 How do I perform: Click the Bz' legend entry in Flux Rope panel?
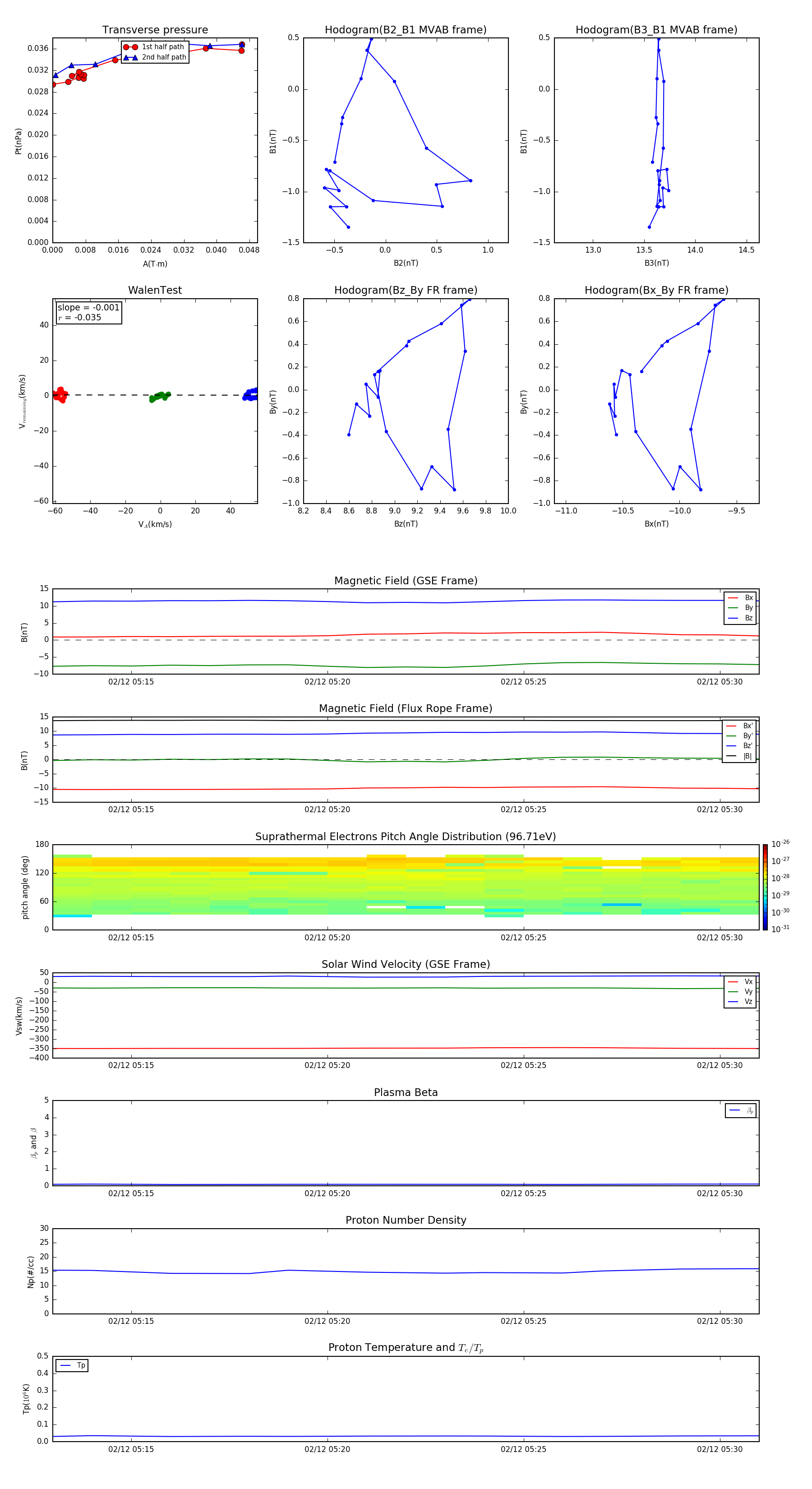pyautogui.click(x=739, y=746)
